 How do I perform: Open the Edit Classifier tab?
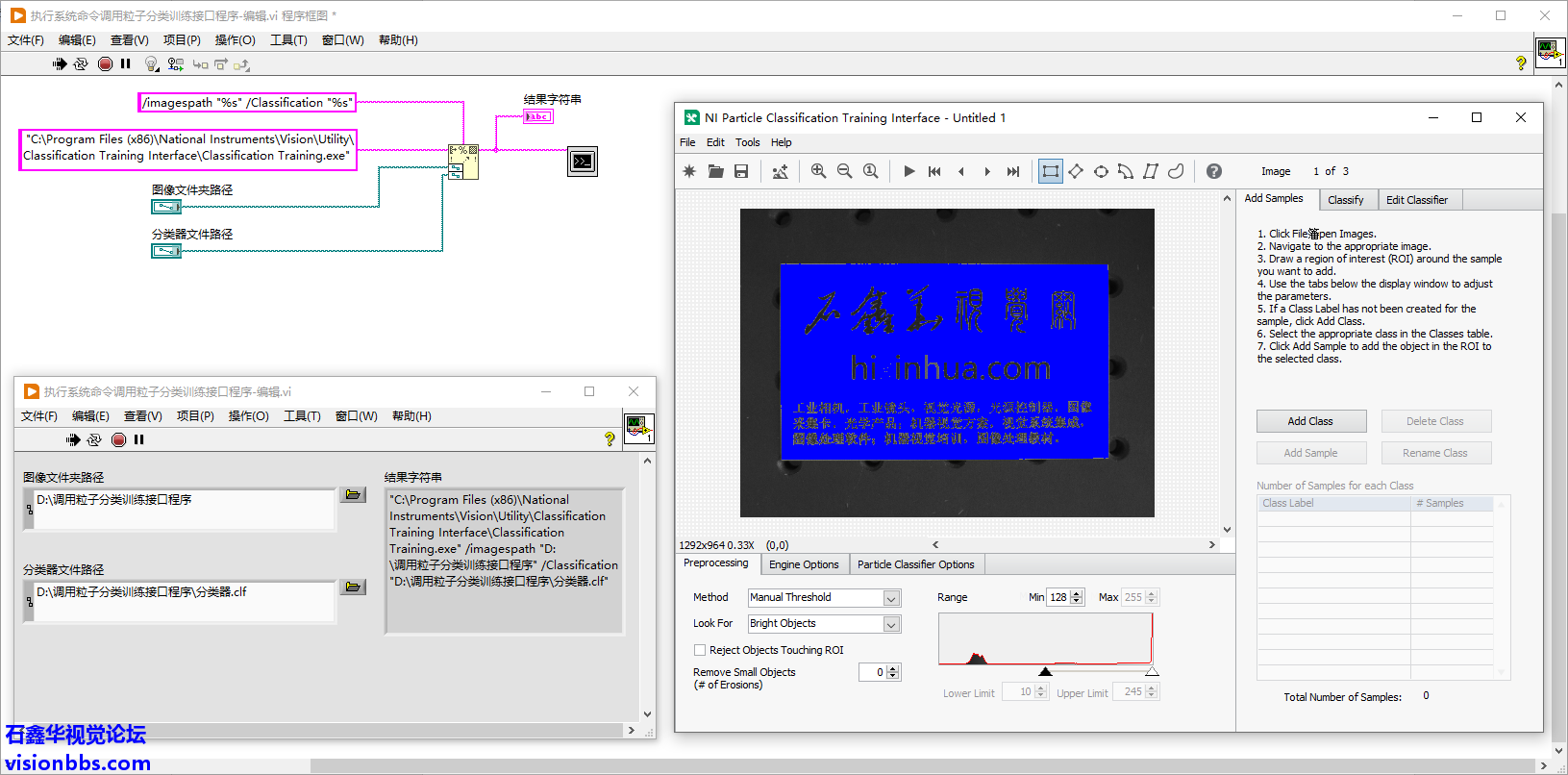pyautogui.click(x=1416, y=200)
